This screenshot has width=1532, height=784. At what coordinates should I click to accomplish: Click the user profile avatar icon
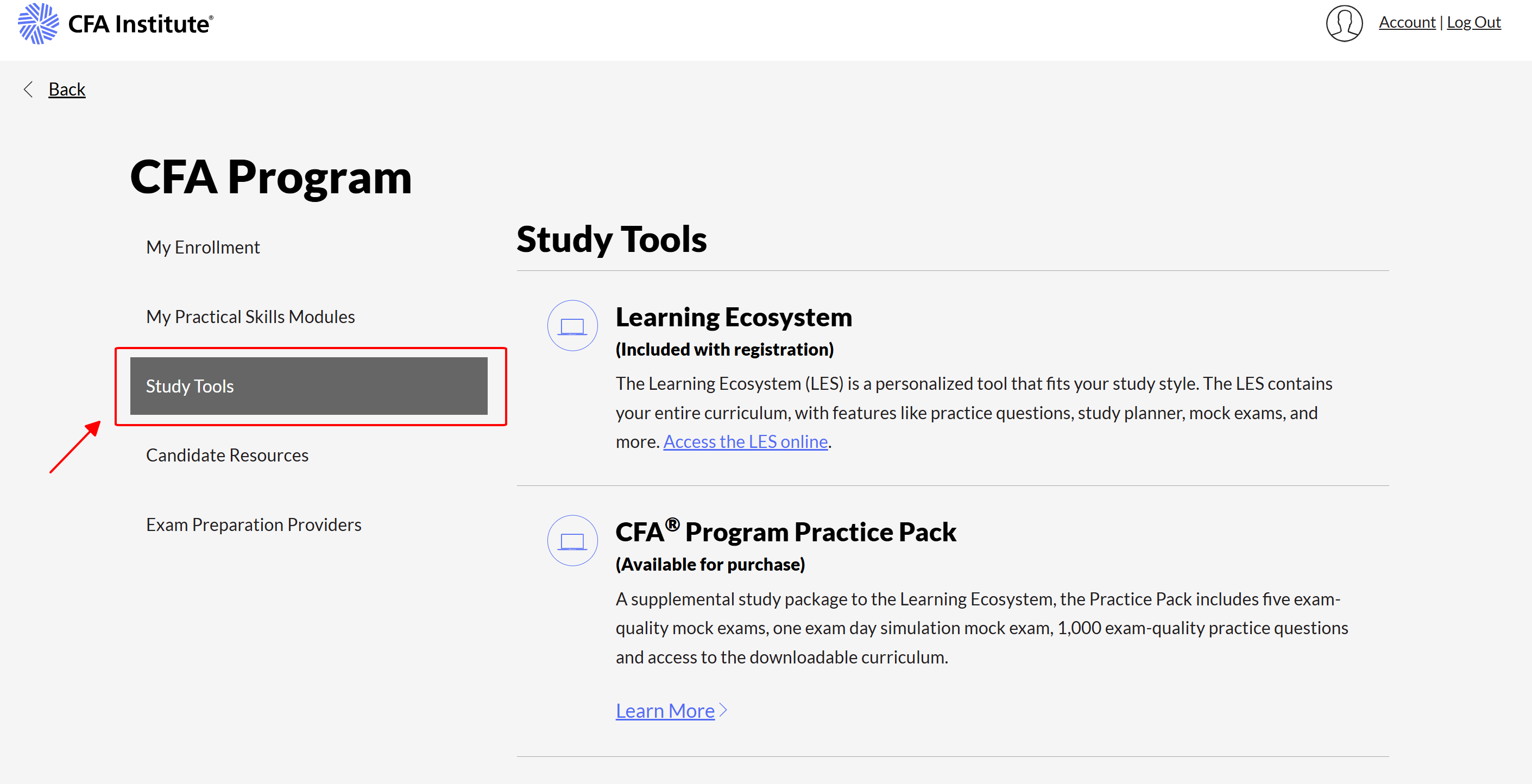[x=1344, y=23]
